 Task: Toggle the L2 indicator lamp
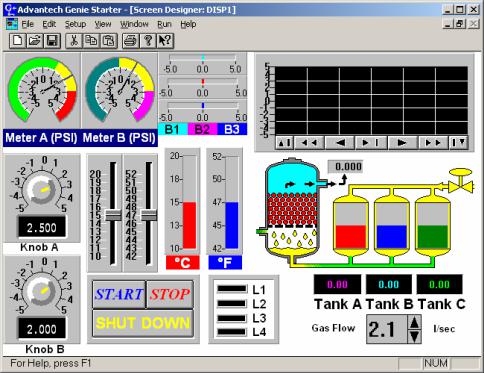coord(232,303)
